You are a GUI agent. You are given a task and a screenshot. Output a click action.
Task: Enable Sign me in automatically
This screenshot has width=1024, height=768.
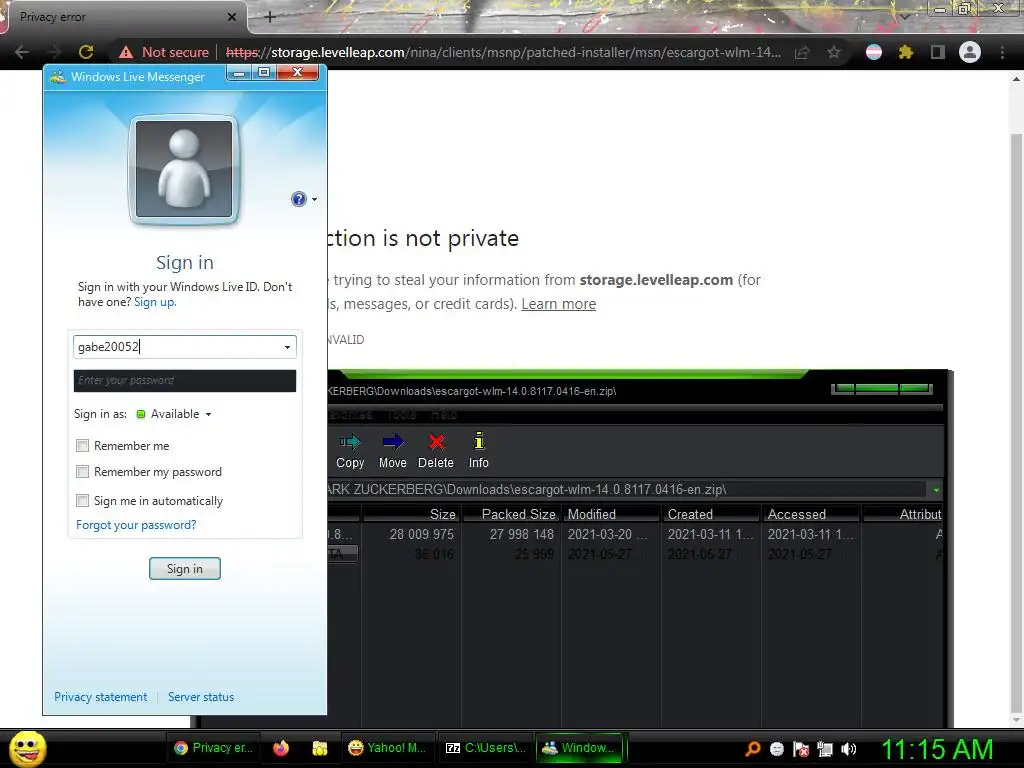click(x=82, y=500)
